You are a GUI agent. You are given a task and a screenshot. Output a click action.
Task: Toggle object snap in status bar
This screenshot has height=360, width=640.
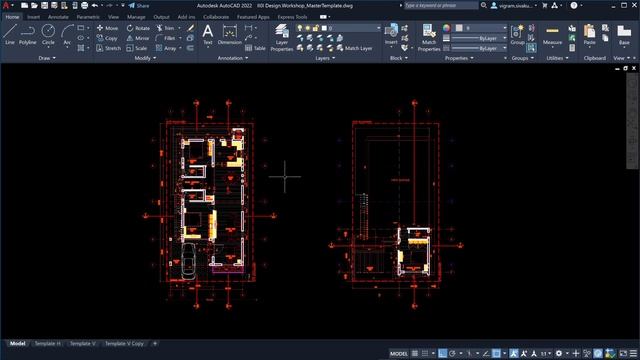tap(496, 353)
